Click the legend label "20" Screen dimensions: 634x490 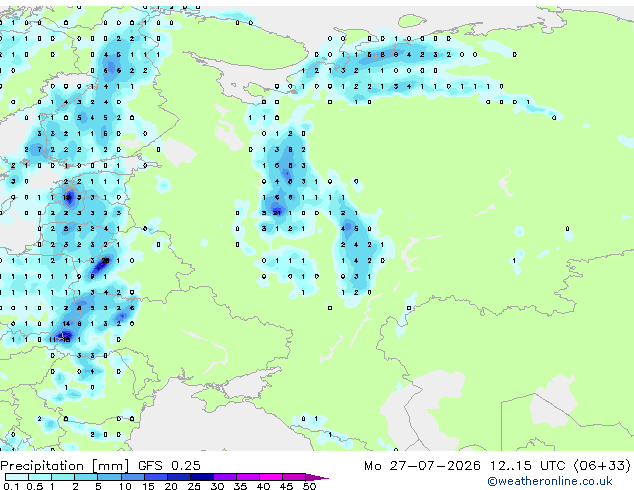pos(171,486)
